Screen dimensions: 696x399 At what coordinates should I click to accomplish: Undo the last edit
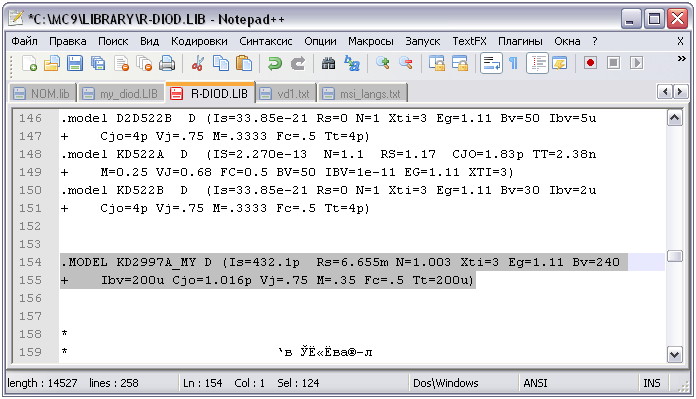pos(275,63)
